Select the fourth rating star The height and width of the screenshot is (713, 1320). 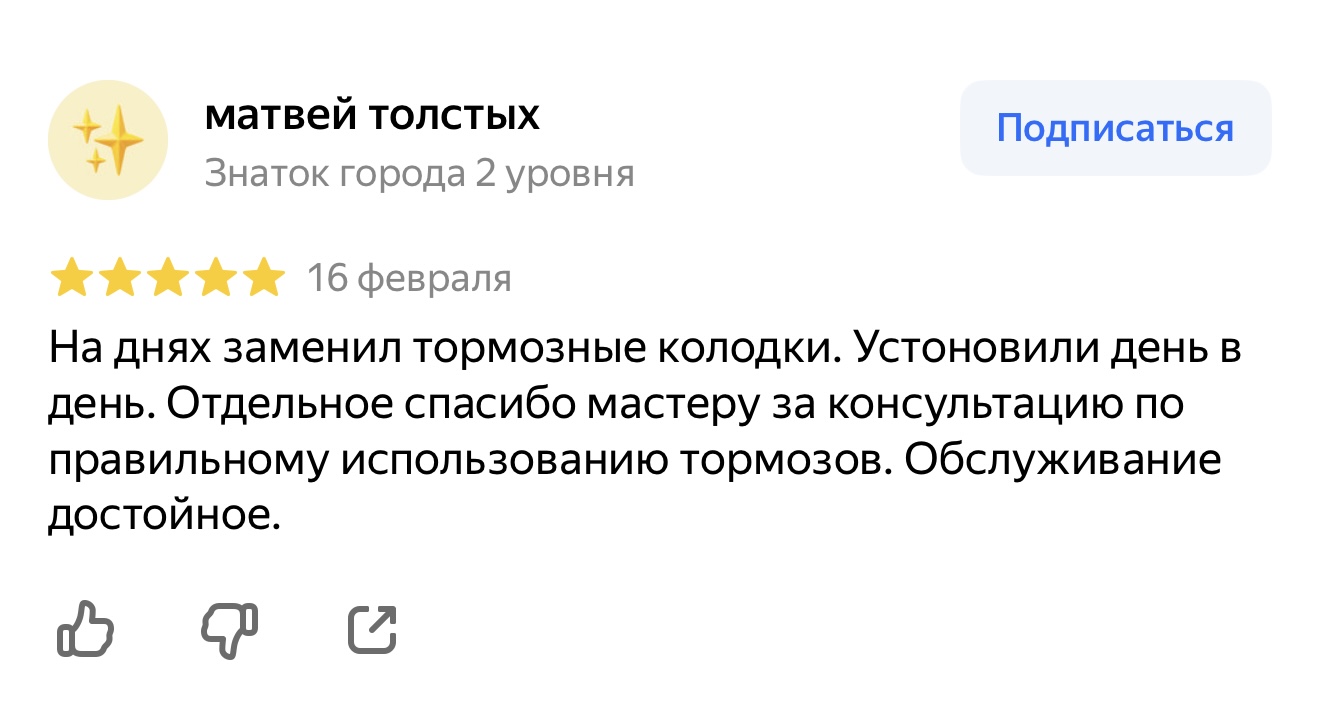(216, 279)
